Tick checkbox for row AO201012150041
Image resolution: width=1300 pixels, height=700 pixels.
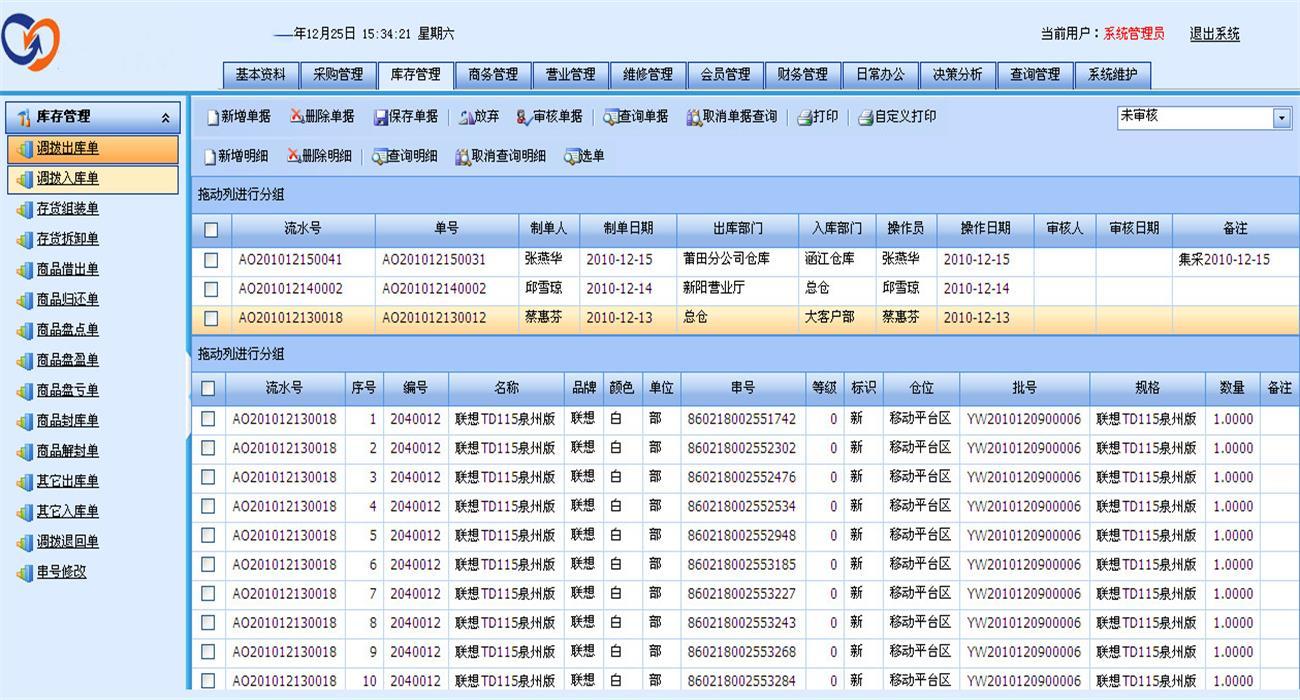[211, 260]
